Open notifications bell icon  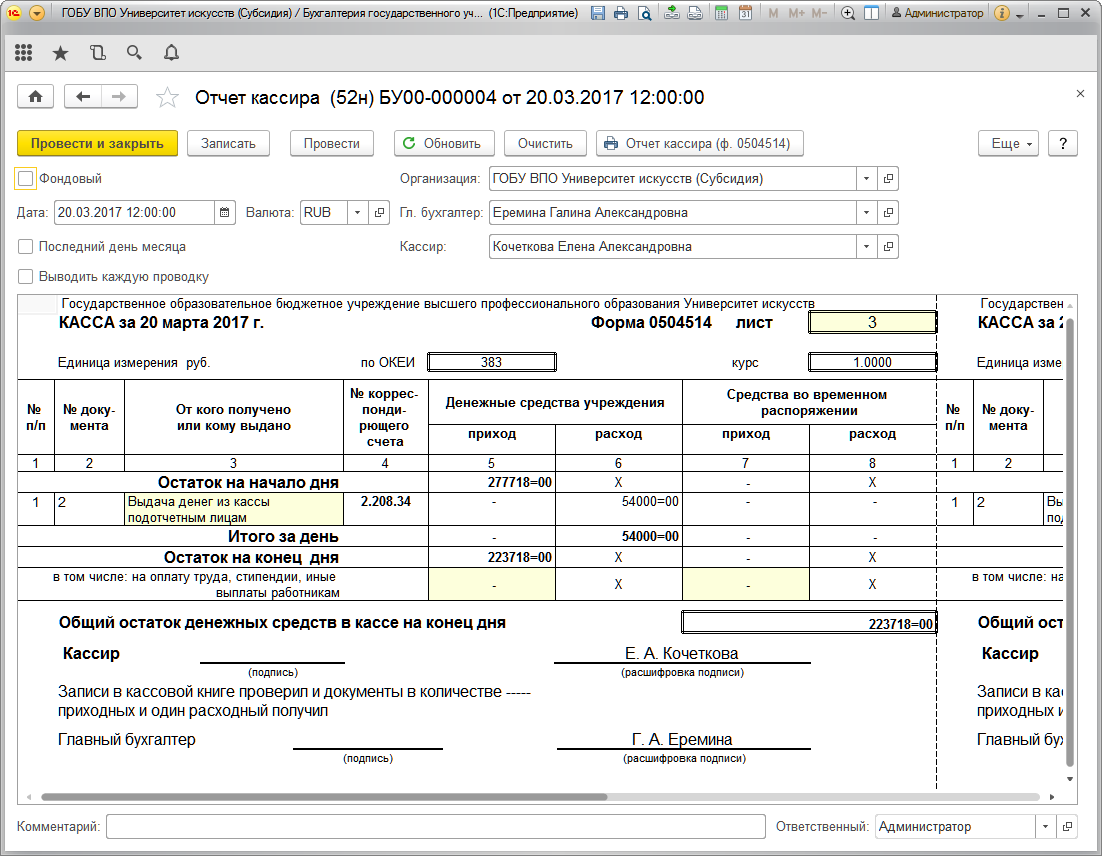tap(171, 53)
